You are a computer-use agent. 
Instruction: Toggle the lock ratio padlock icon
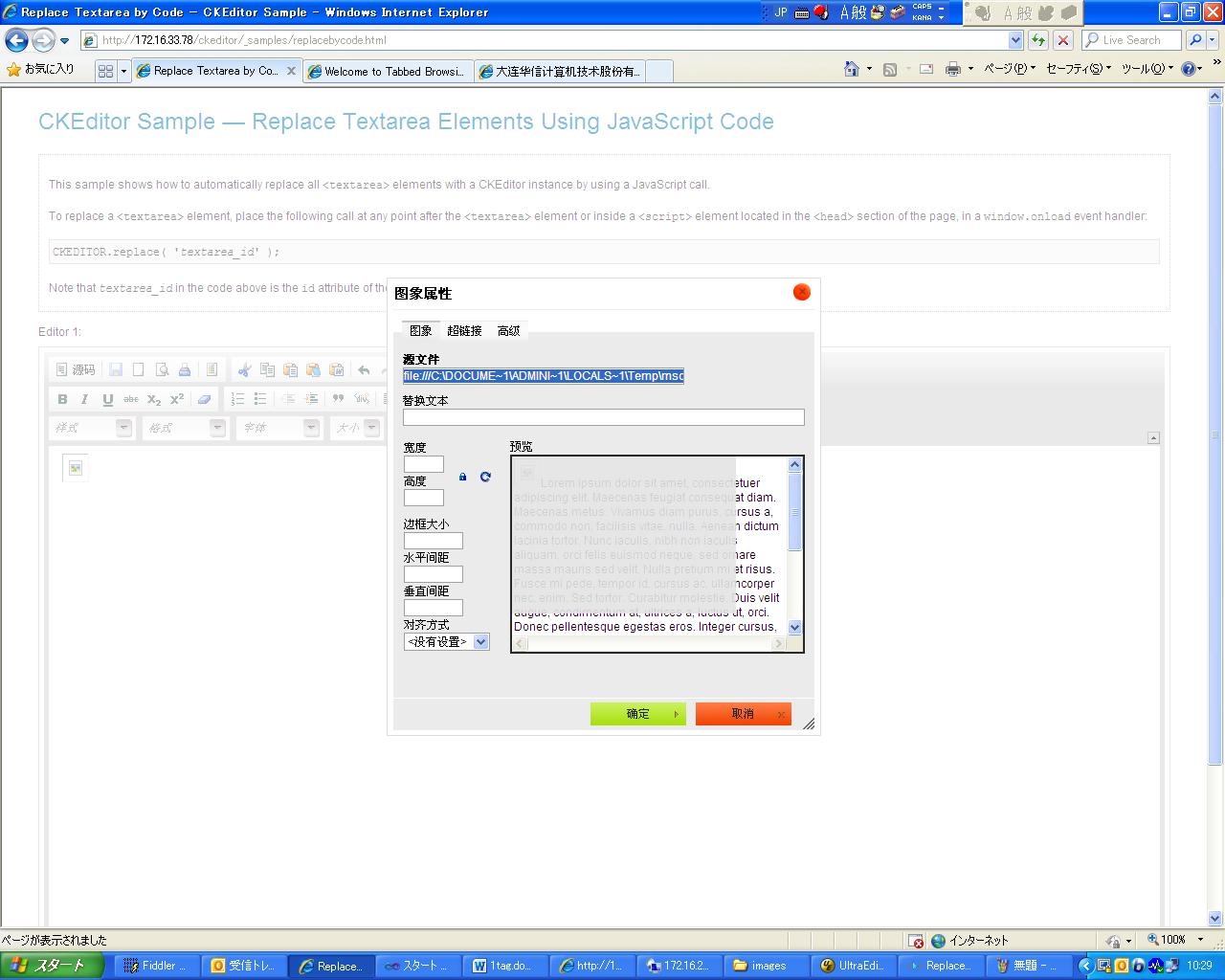click(x=463, y=477)
